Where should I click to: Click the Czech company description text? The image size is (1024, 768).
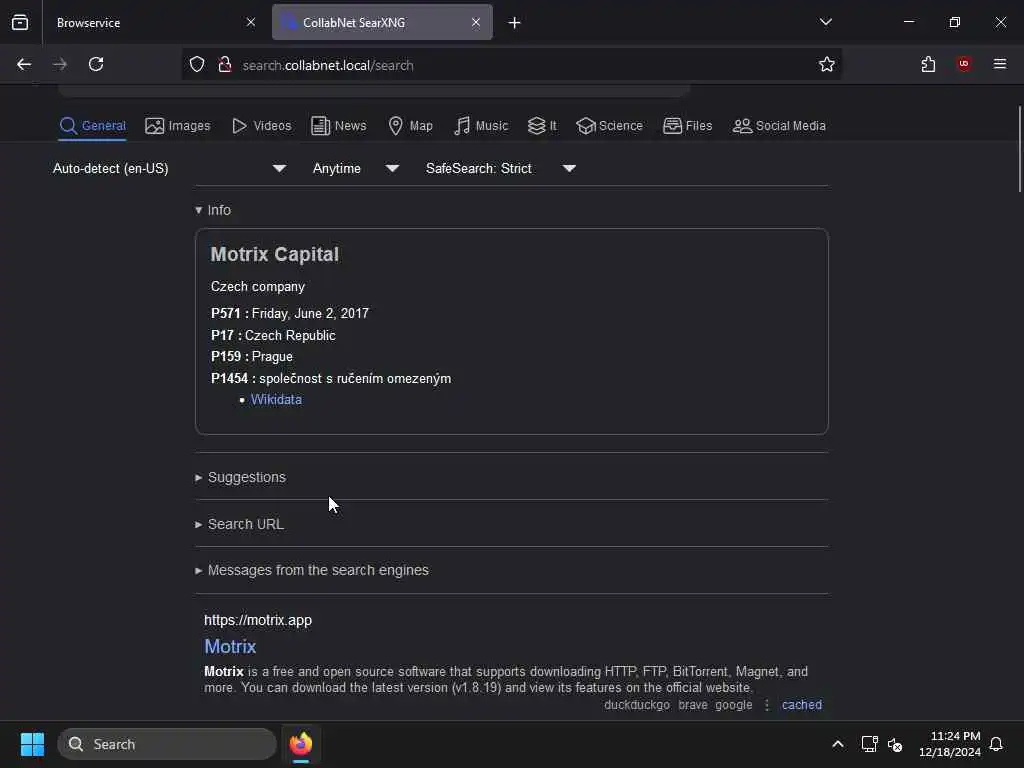click(x=258, y=287)
